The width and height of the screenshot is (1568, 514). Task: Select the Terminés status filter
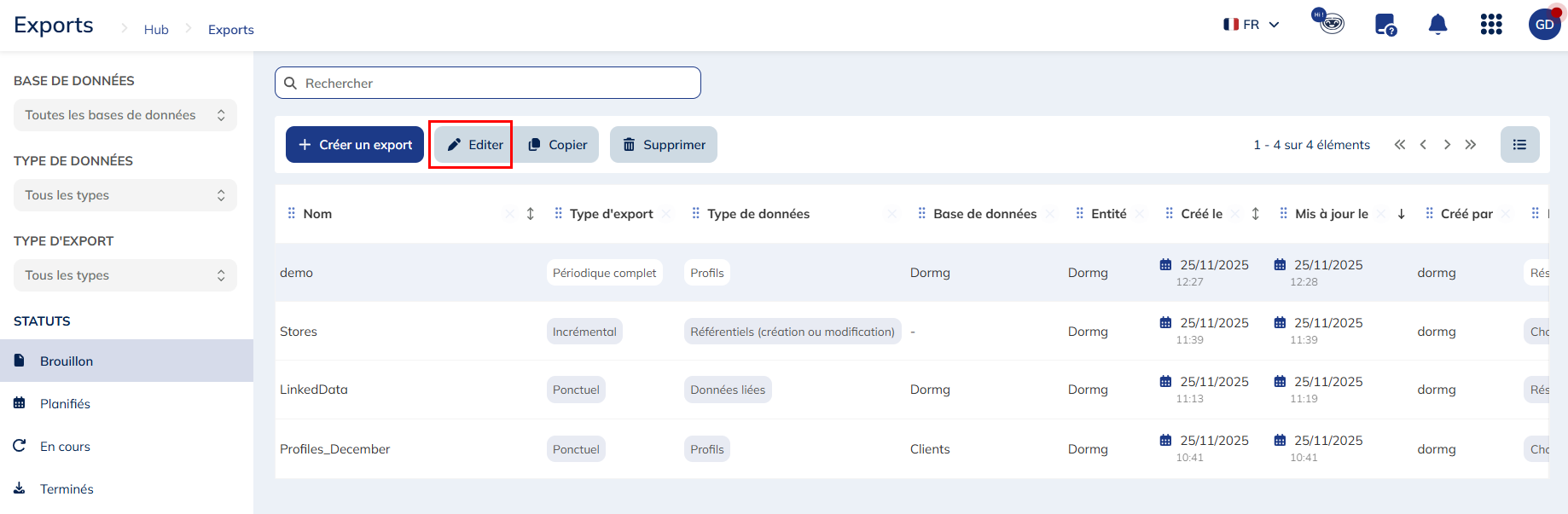pyautogui.click(x=67, y=489)
